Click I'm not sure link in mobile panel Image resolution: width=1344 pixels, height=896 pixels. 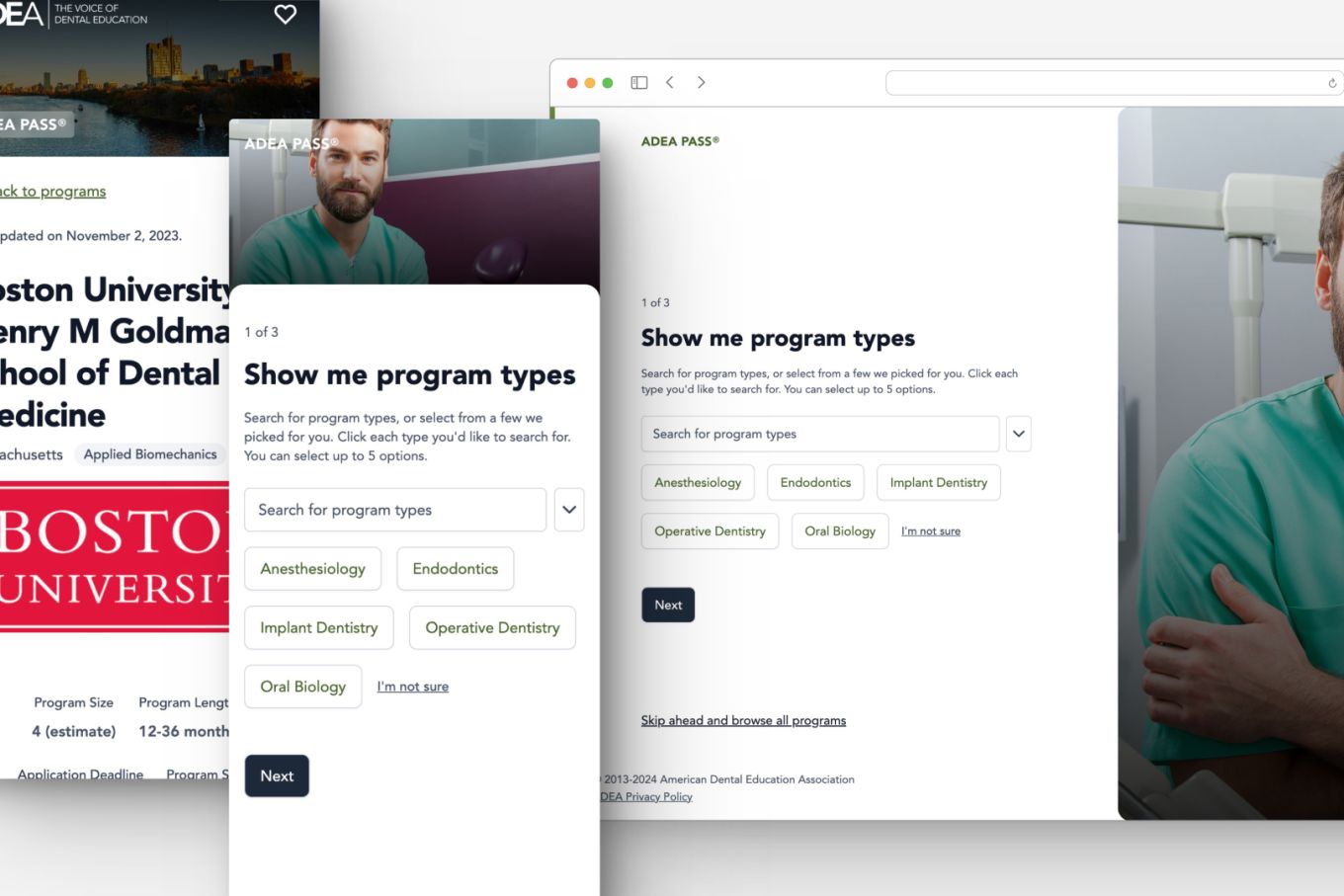pyautogui.click(x=413, y=687)
